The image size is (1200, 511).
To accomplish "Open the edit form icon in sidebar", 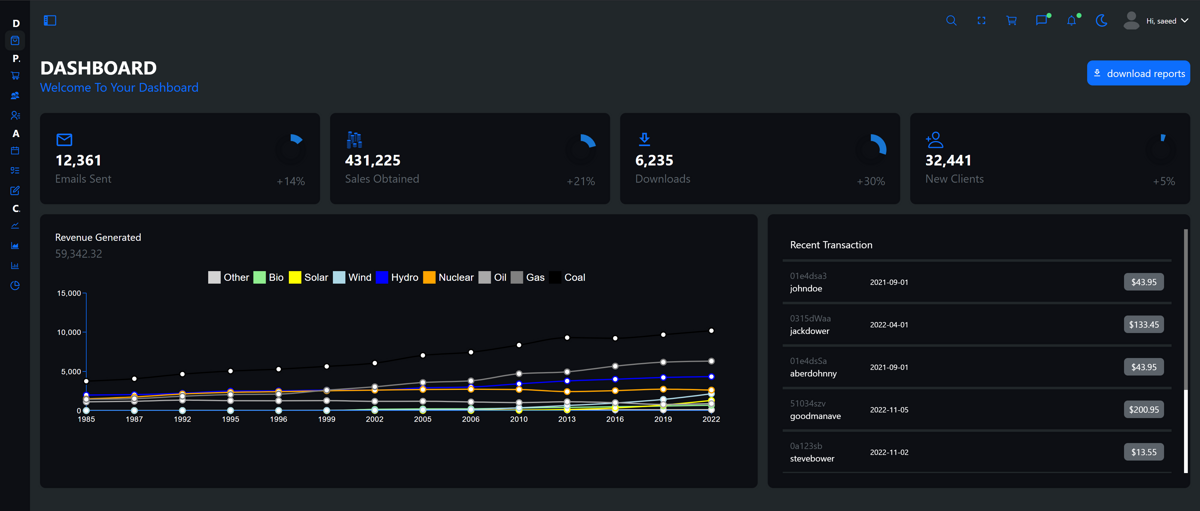I will [x=15, y=191].
